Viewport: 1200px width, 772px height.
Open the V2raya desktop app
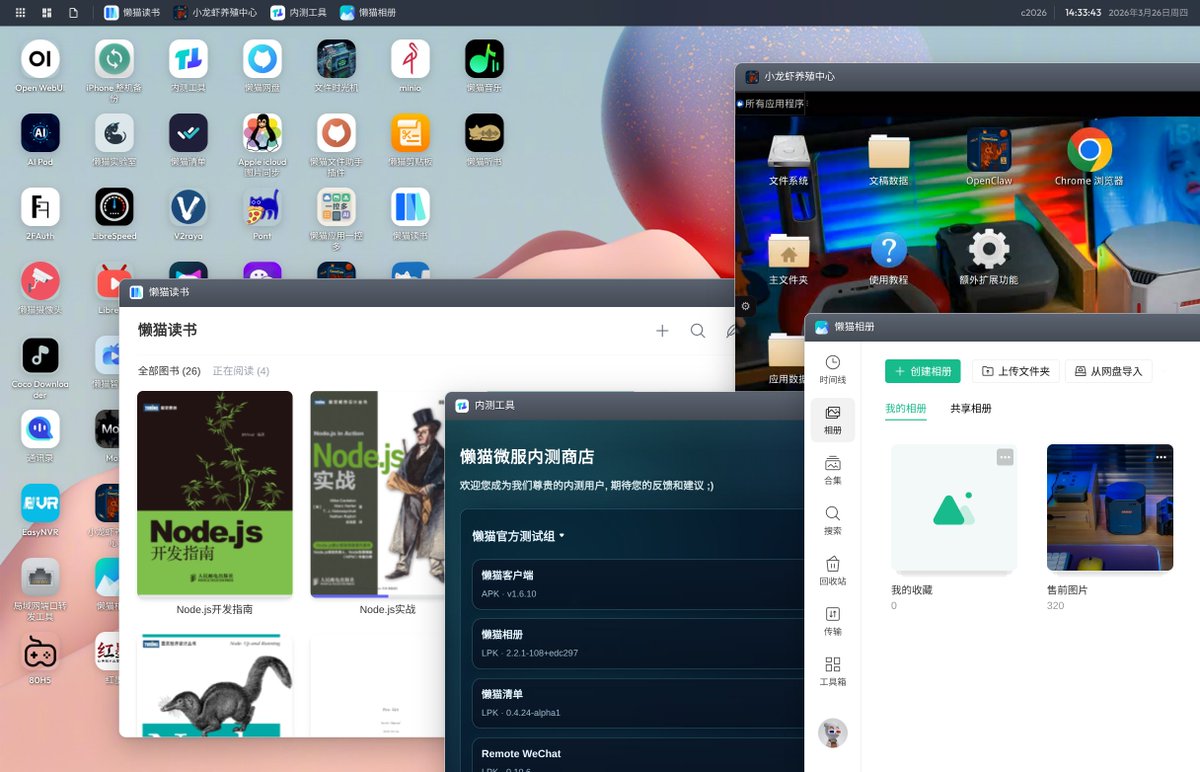(x=188, y=207)
